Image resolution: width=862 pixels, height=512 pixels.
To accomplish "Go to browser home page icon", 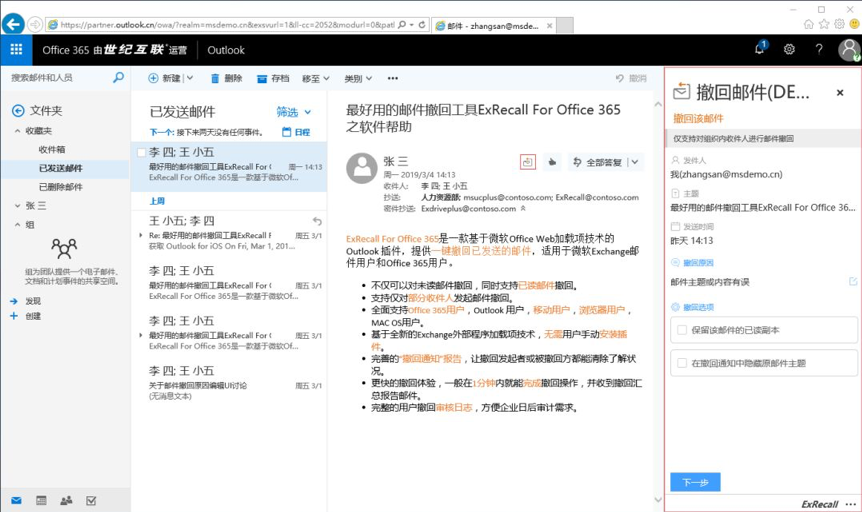I will pos(808,24).
